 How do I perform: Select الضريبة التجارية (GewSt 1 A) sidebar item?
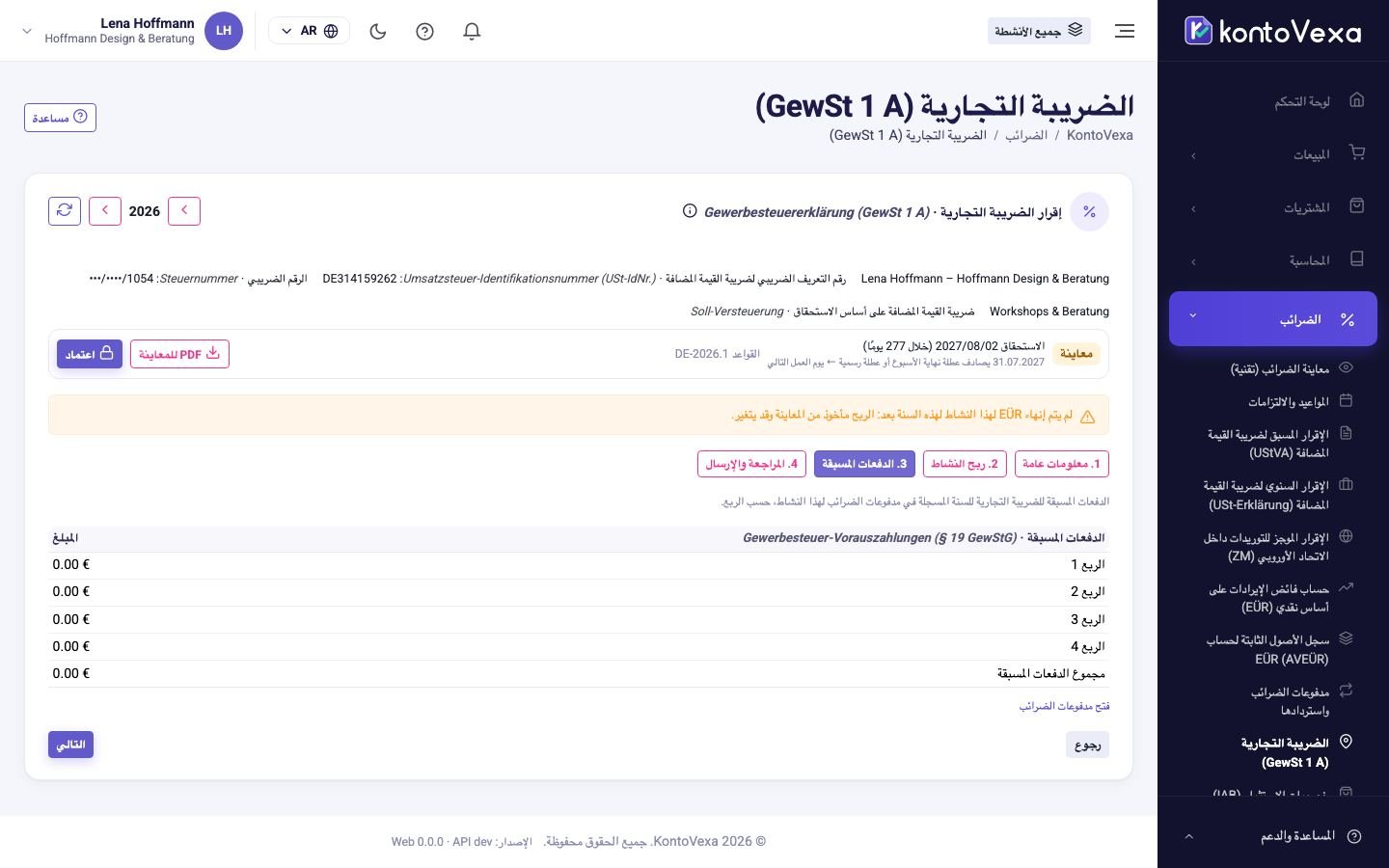1272,752
